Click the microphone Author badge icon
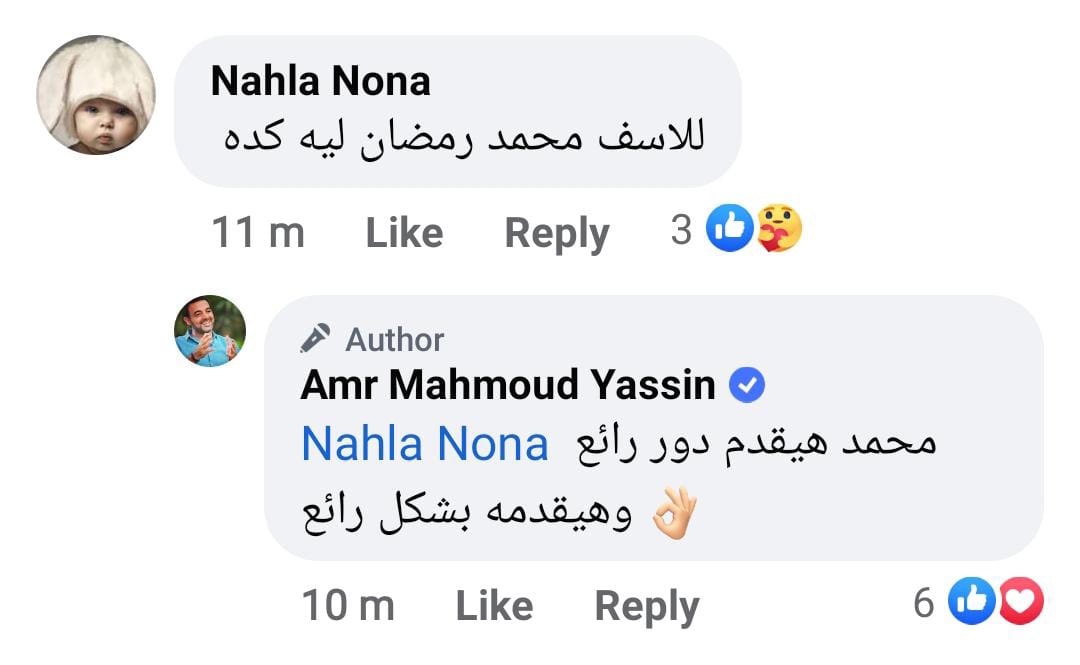Viewport: 1080px width, 665px height. pyautogui.click(x=315, y=340)
